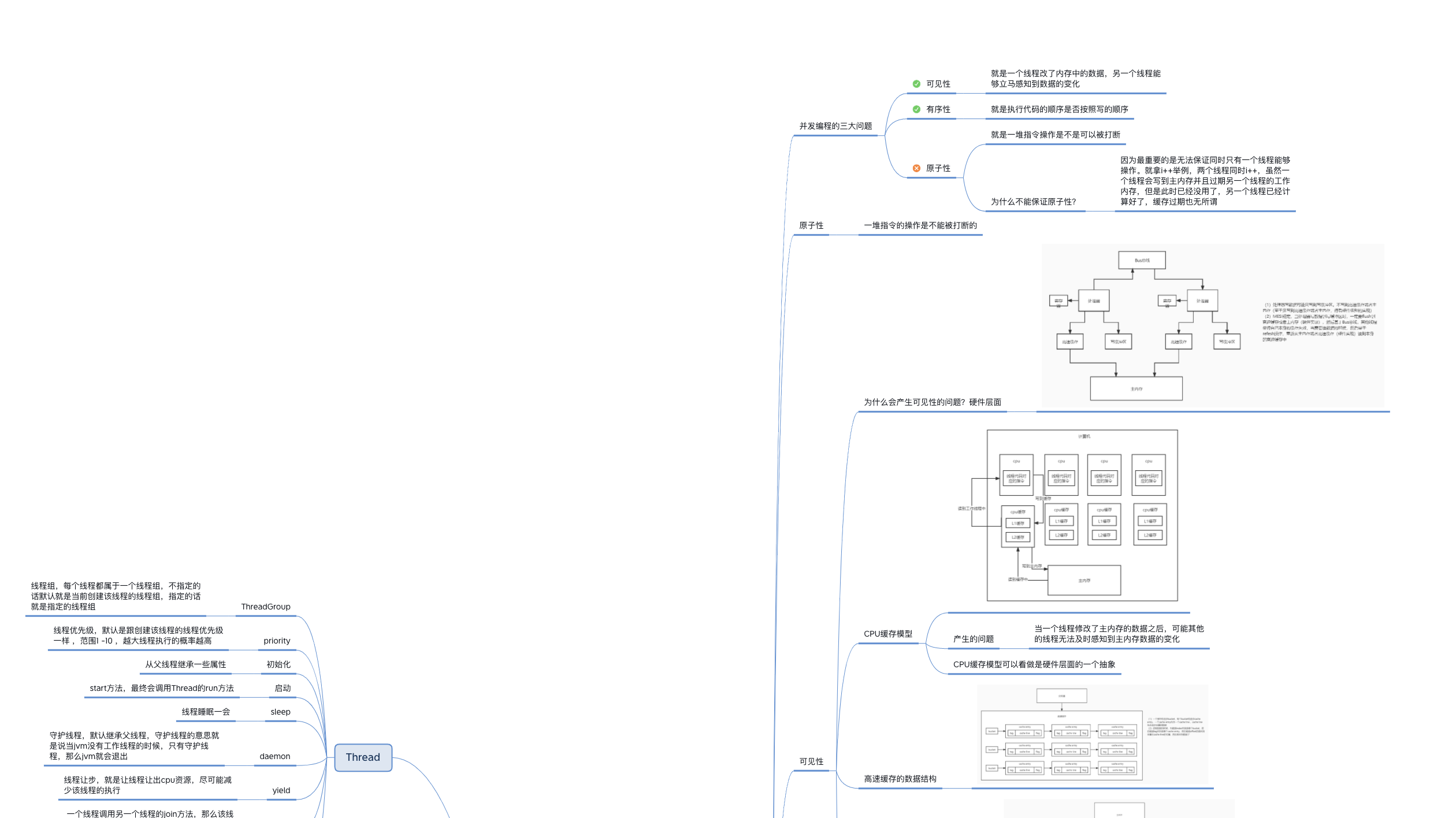The height and width of the screenshot is (818, 1456).
Task: Select the 初始化 node
Action: (278, 664)
